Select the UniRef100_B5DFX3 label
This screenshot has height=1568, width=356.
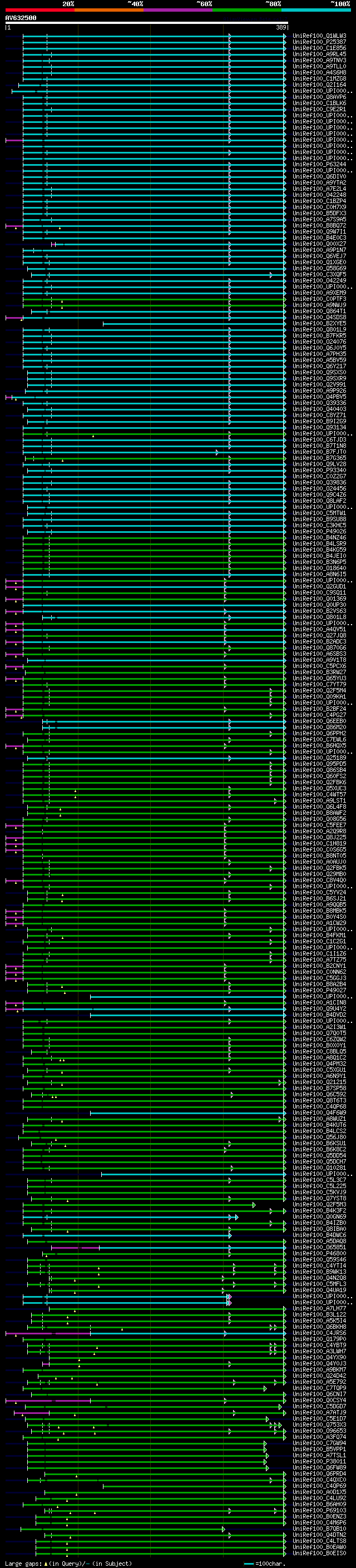pyautogui.click(x=319, y=213)
